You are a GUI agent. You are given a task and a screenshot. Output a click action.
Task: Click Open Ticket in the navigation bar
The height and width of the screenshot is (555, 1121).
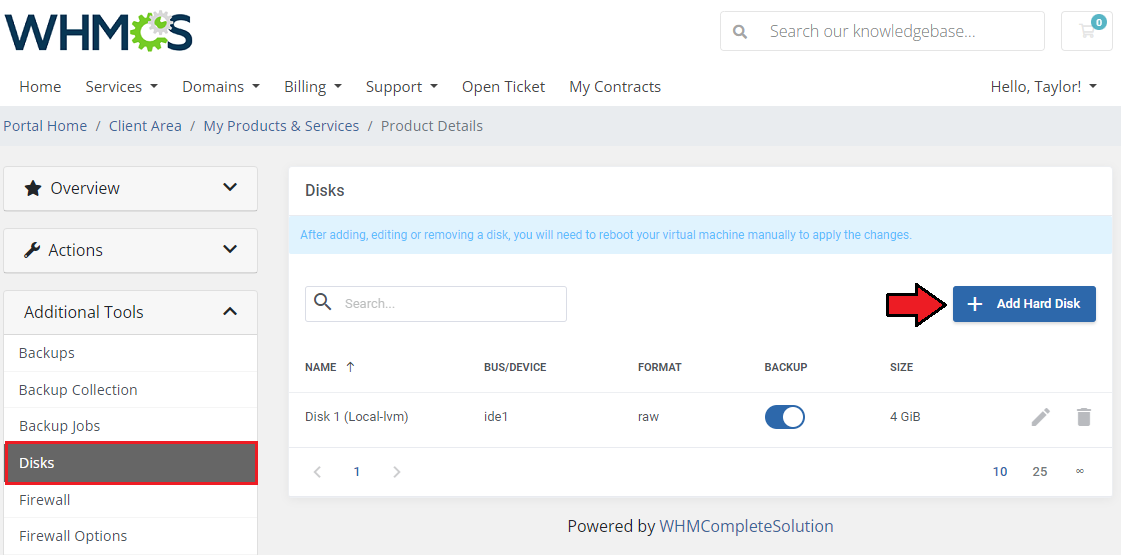503,87
